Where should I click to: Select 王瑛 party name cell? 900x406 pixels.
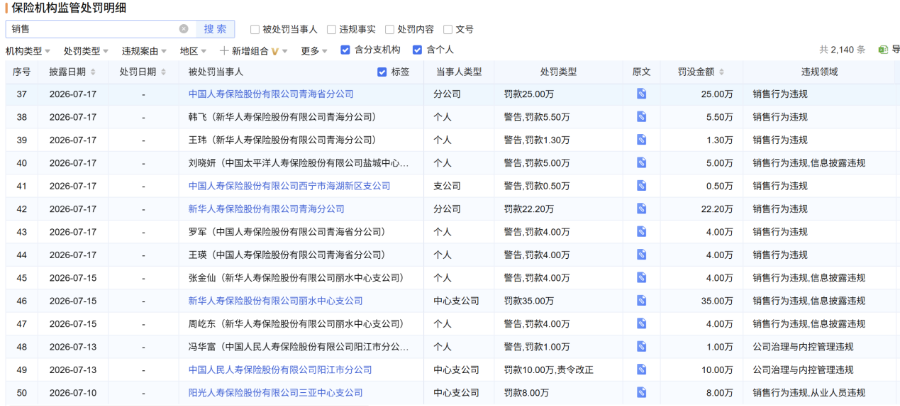pyautogui.click(x=286, y=255)
